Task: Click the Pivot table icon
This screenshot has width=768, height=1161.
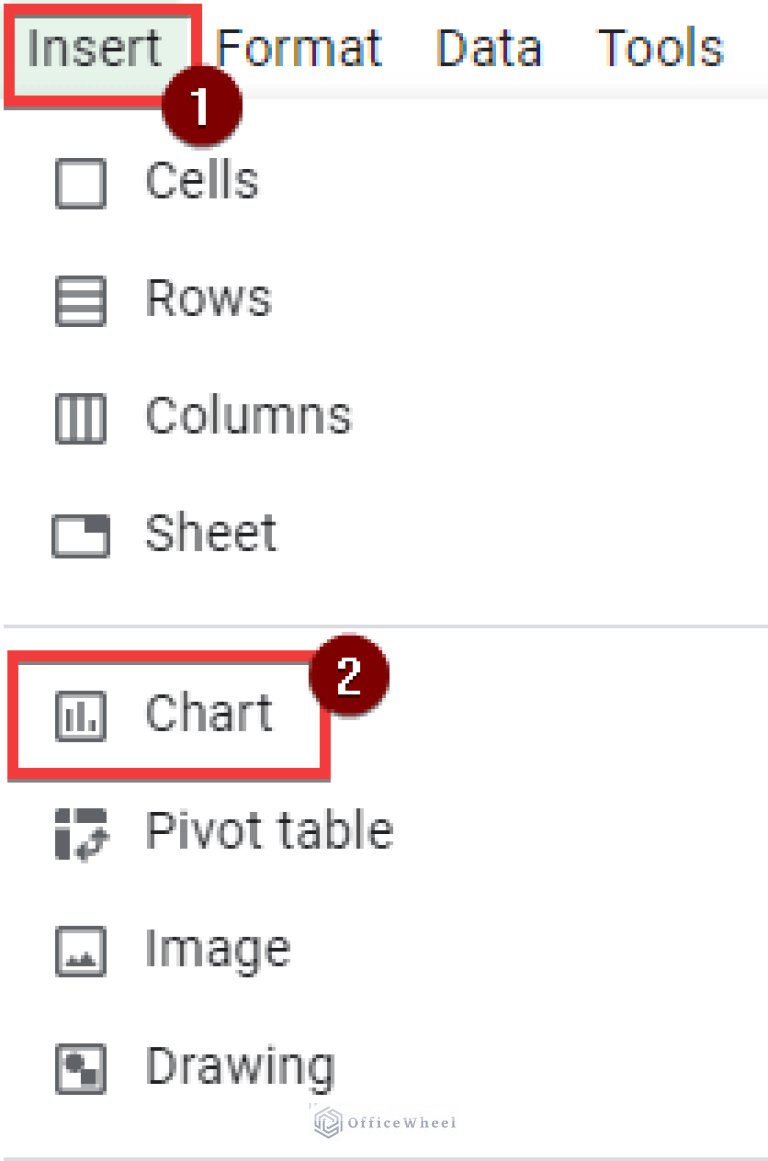Action: [80, 831]
